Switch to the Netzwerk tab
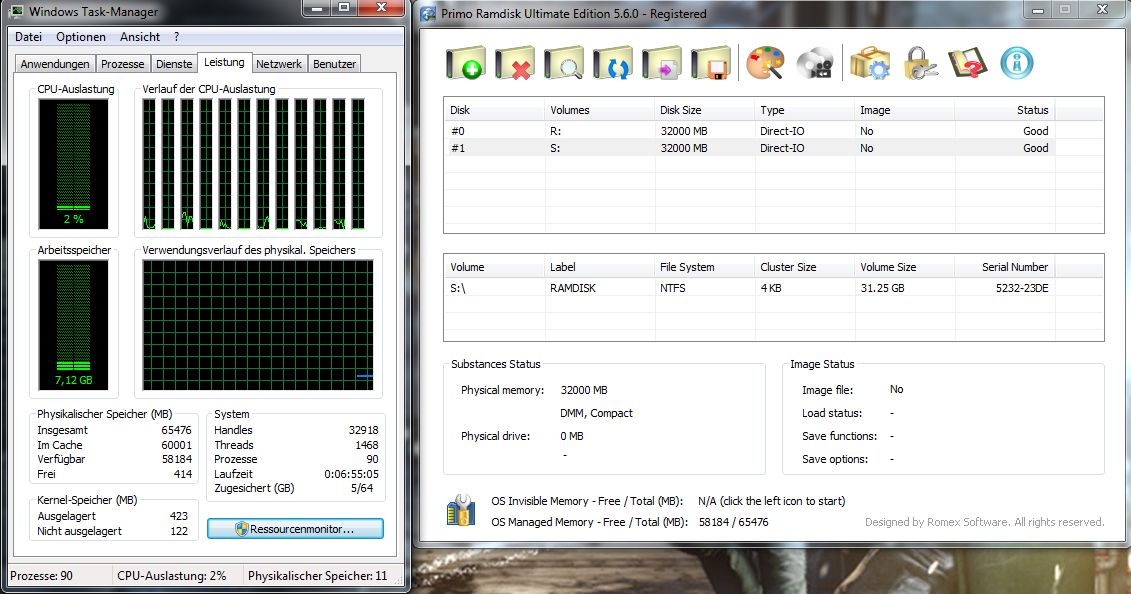1131x594 pixels. tap(279, 63)
